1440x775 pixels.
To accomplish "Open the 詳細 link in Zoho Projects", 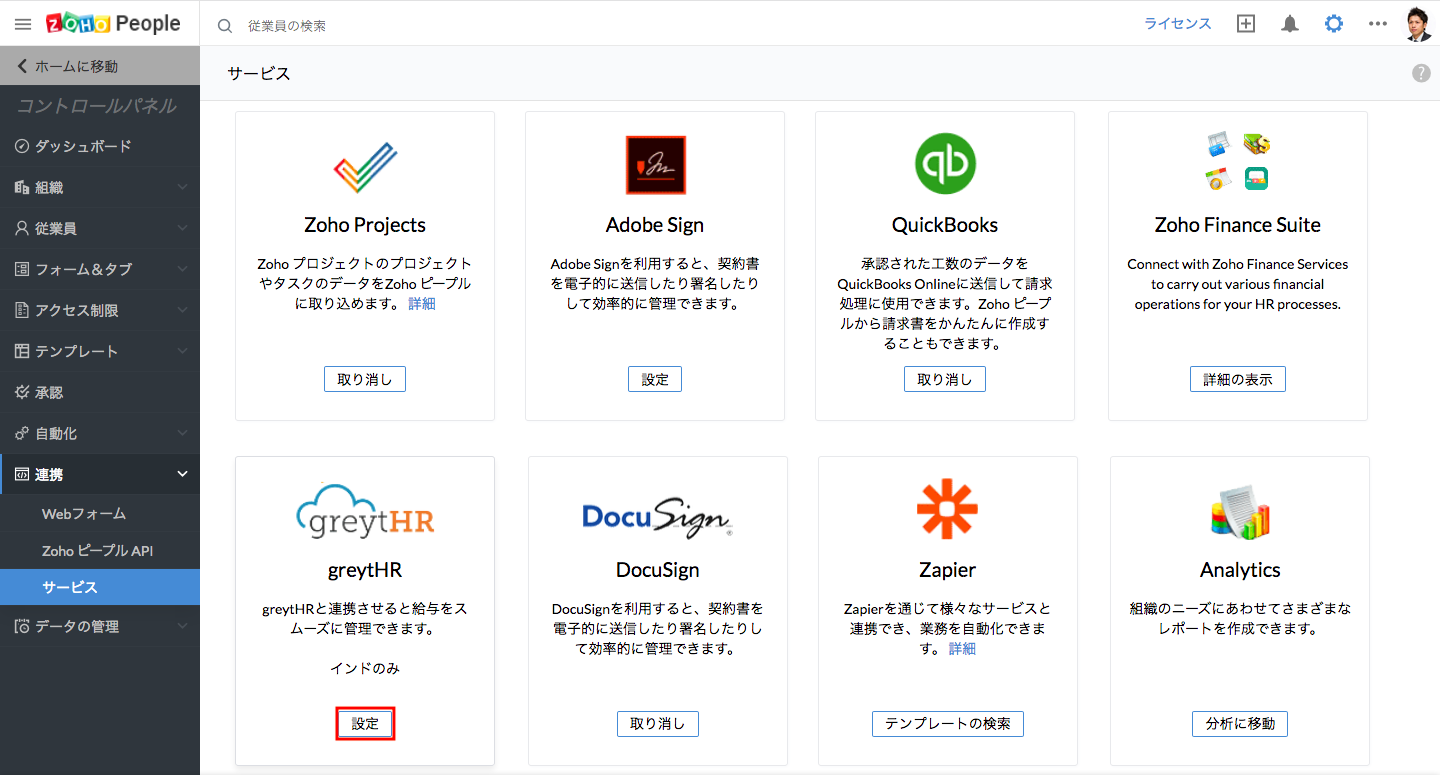I will [x=422, y=303].
